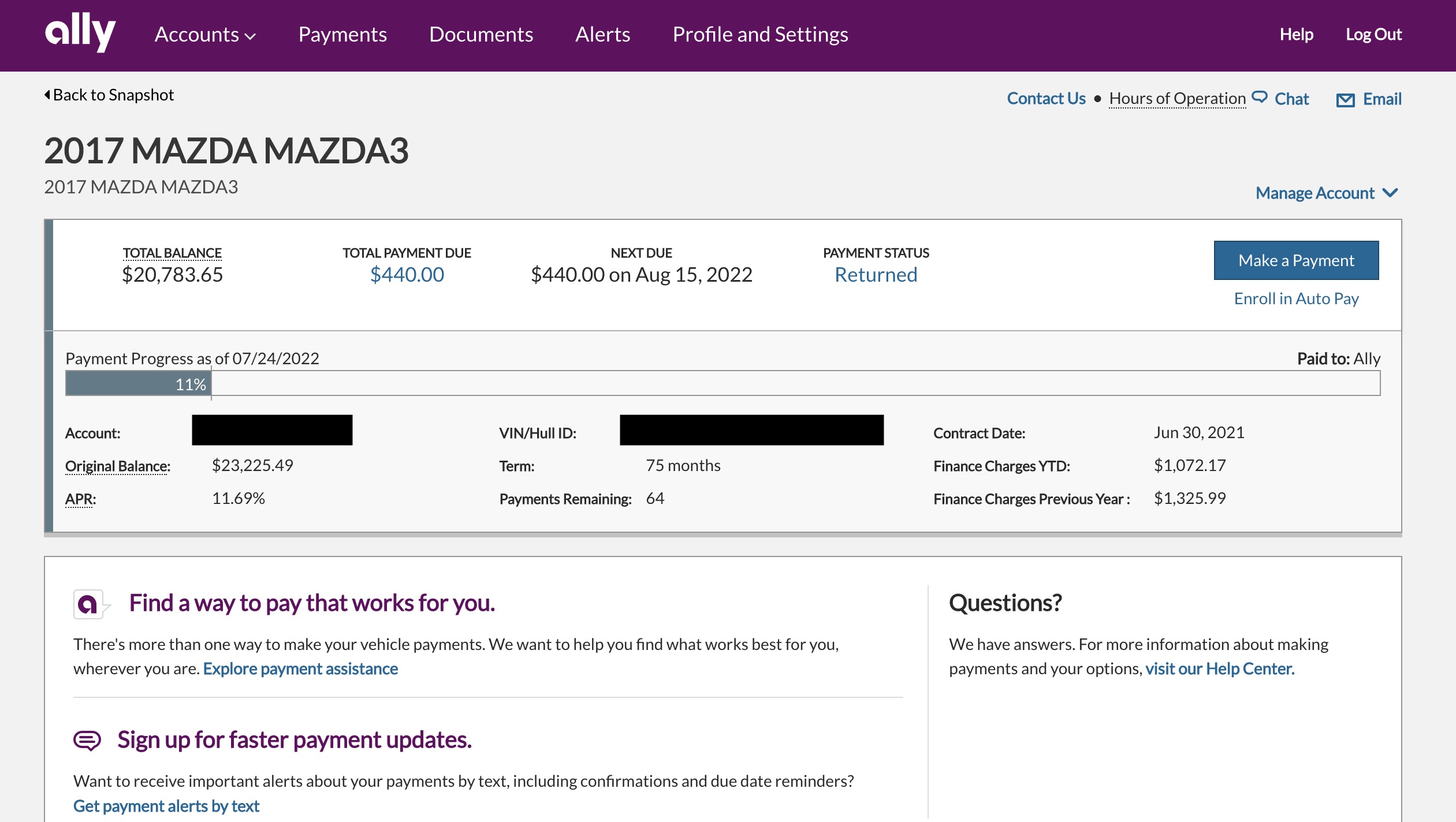Log out of the account
The width and height of the screenshot is (1456, 822).
(x=1373, y=35)
